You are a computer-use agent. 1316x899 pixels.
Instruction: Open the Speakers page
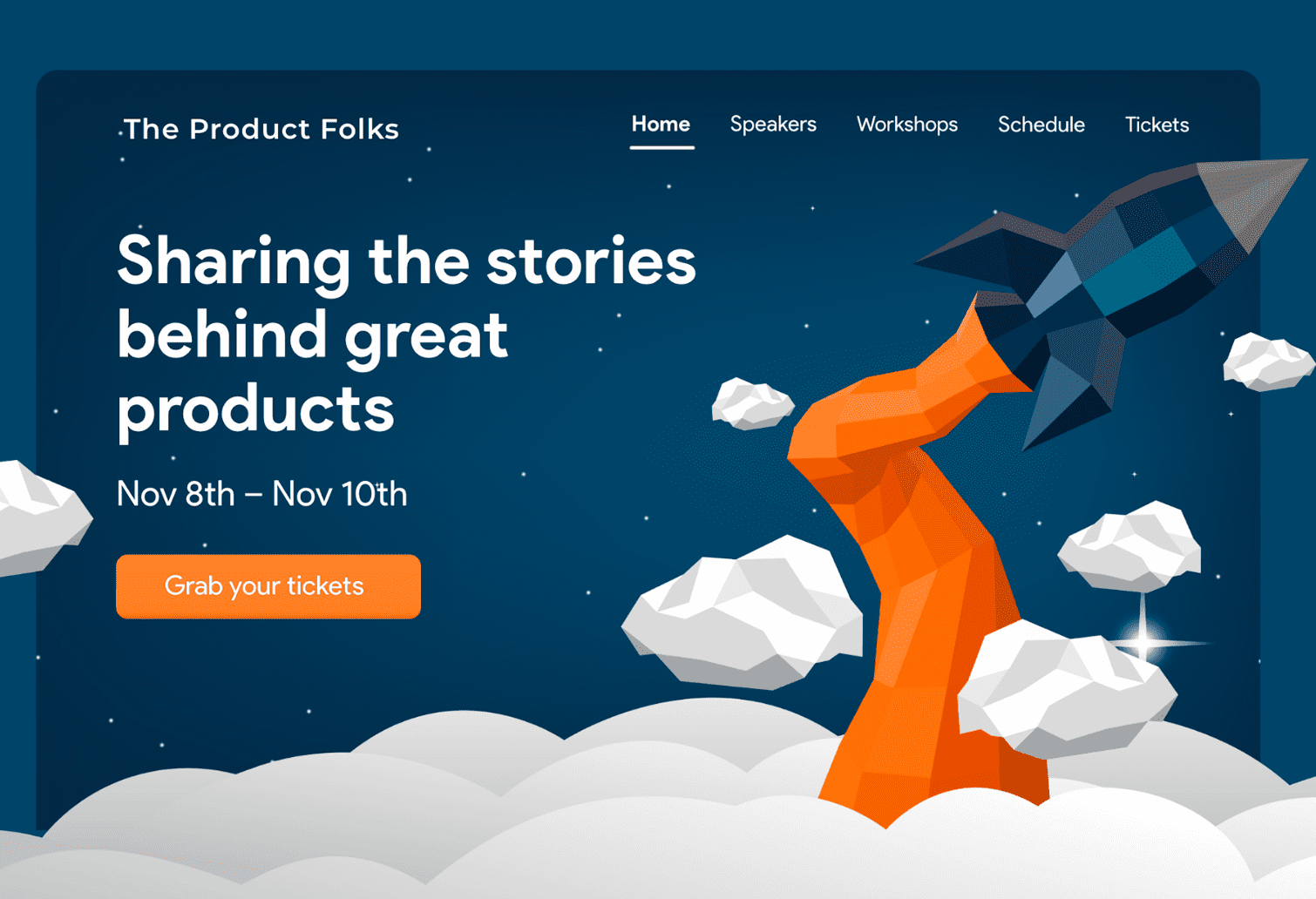(x=773, y=125)
